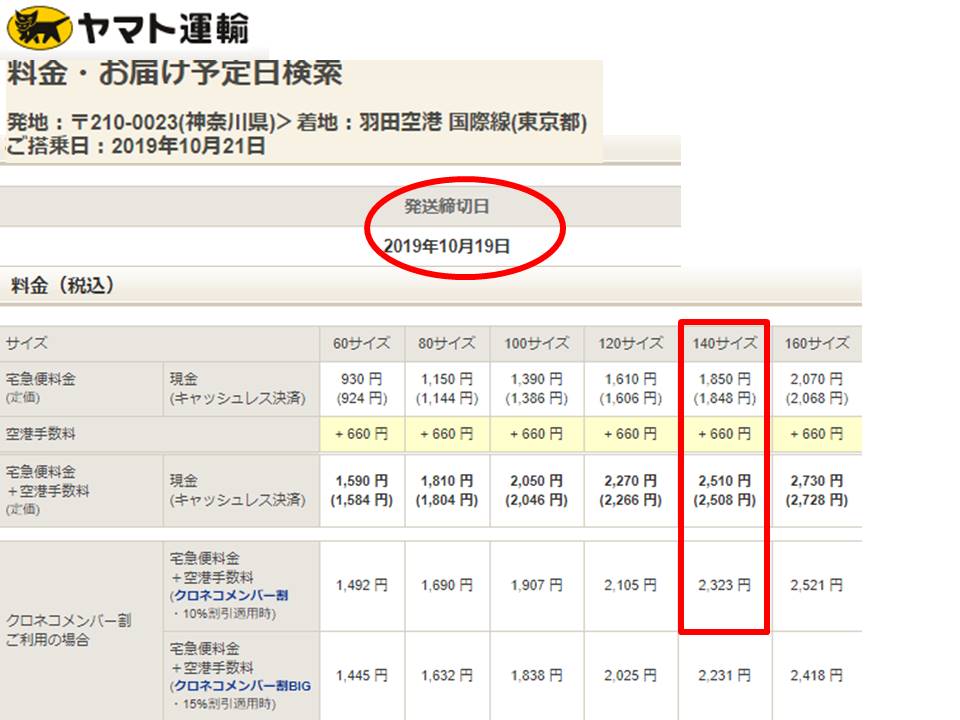960x720 pixels.
Task: Click the 料金（税込） section header
Action: click(x=62, y=285)
